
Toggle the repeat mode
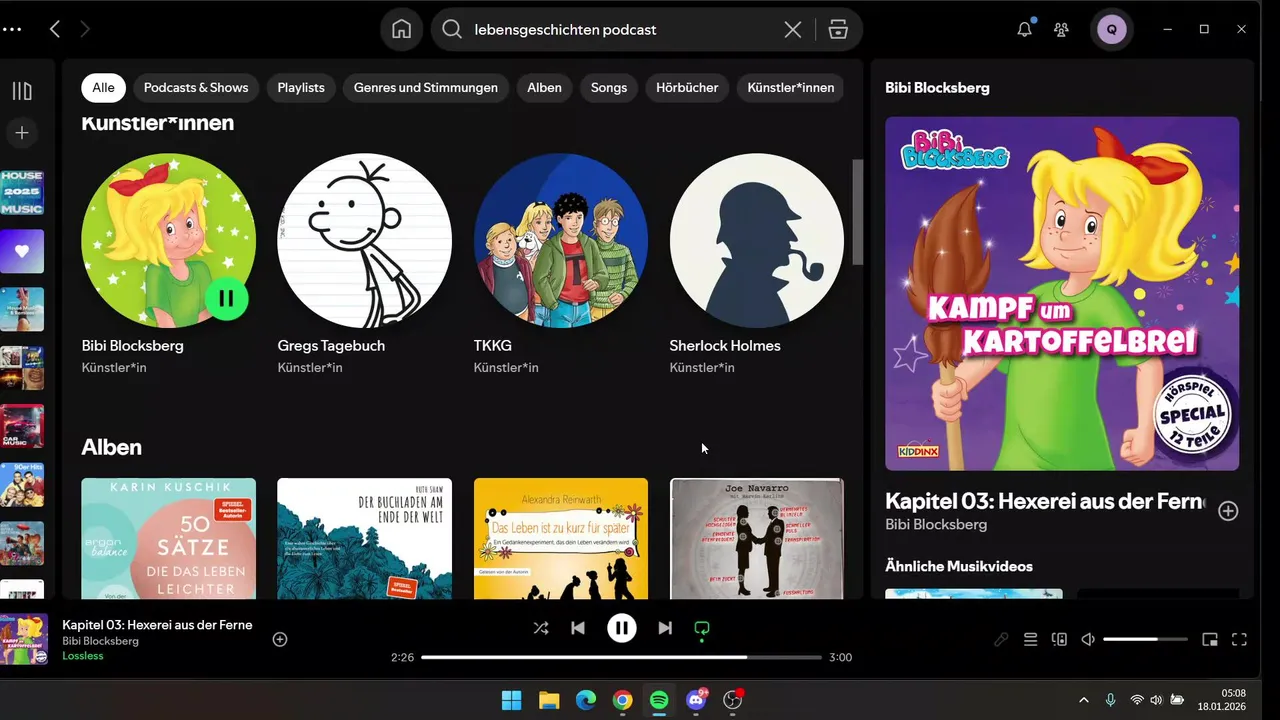click(702, 629)
